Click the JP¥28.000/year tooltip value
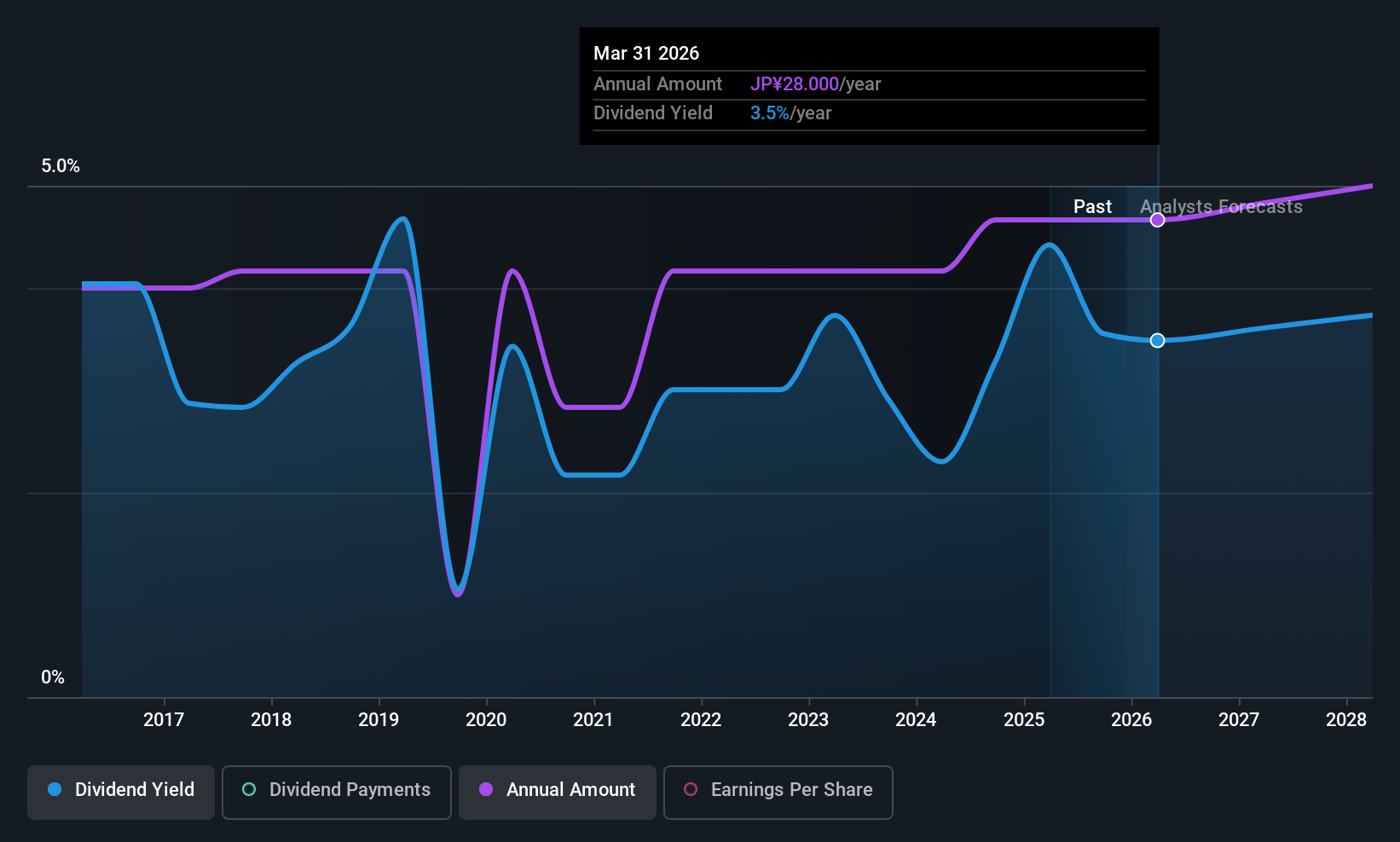Screen dimensions: 1400x842 coord(815,84)
